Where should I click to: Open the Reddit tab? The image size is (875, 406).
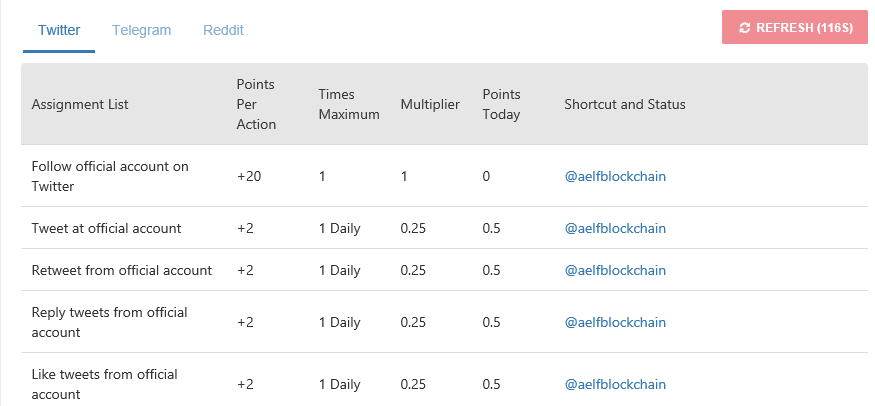point(223,30)
